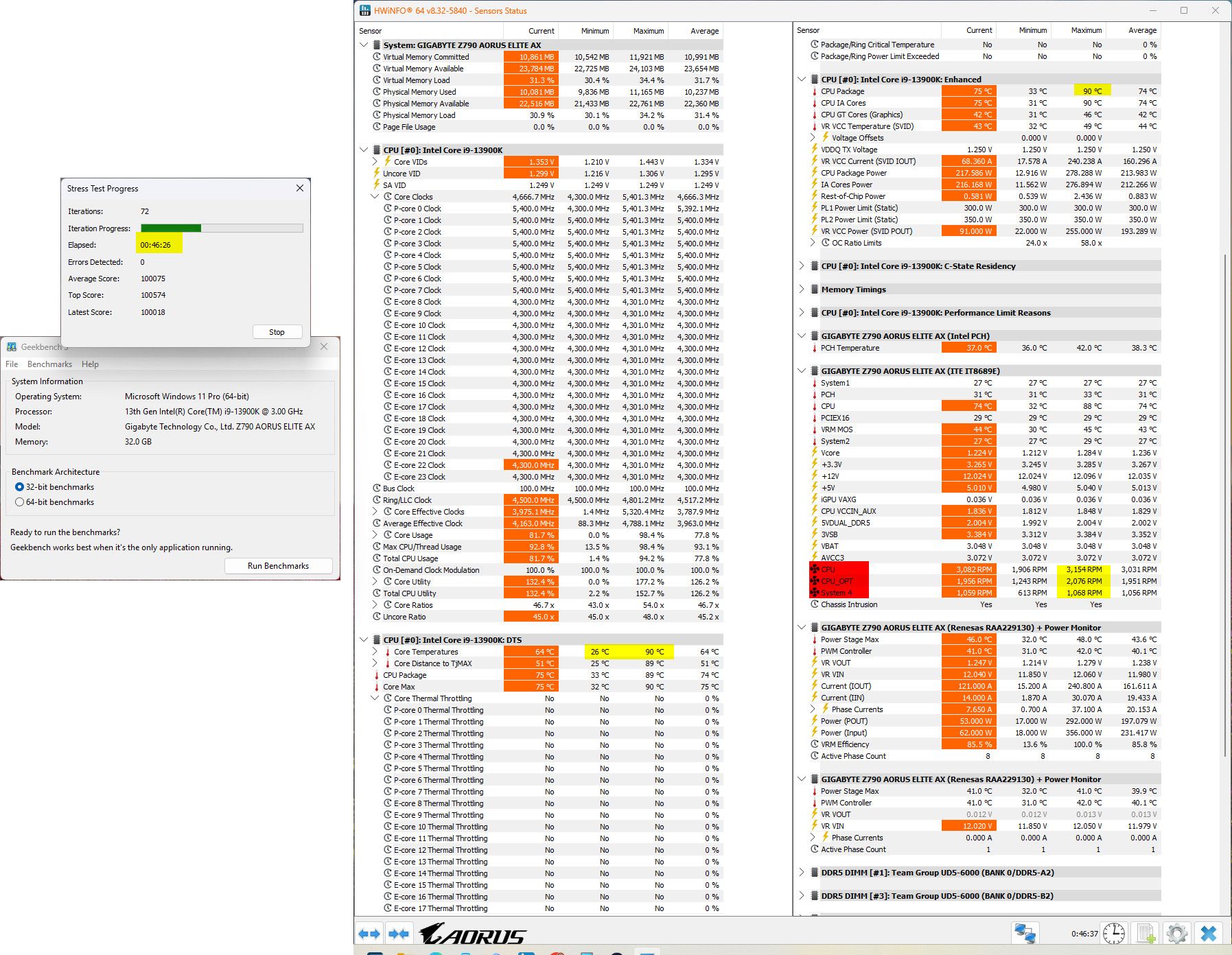This screenshot has width=1232, height=955.
Task: Click the Iteration Progress bar
Action: point(222,228)
